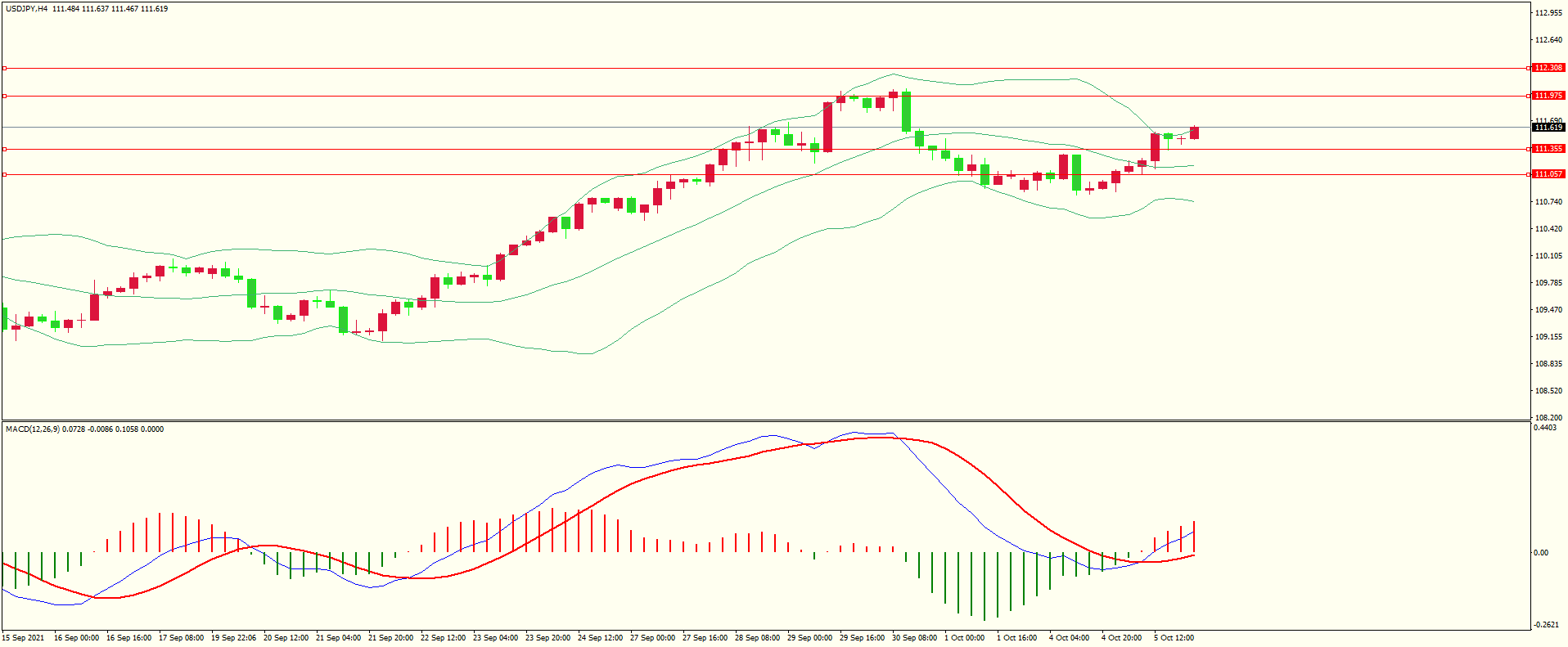Click the 20 Sep 12:00 time label
The height and width of the screenshot is (647, 1568).
tap(286, 638)
